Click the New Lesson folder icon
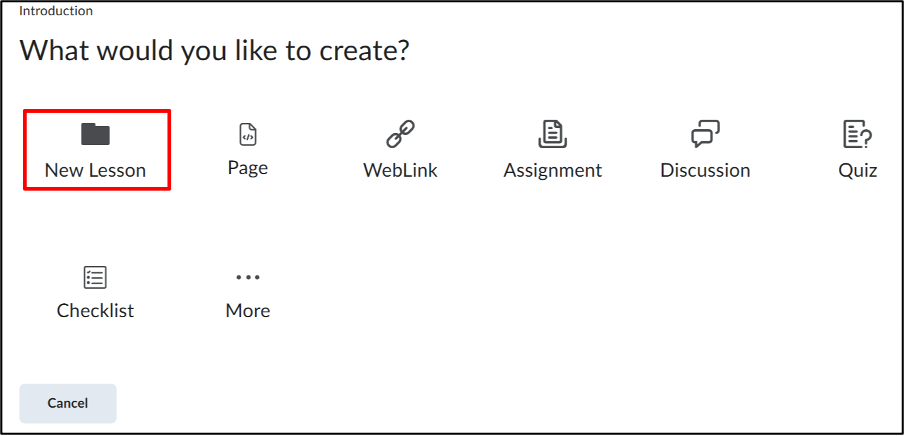 (95, 134)
